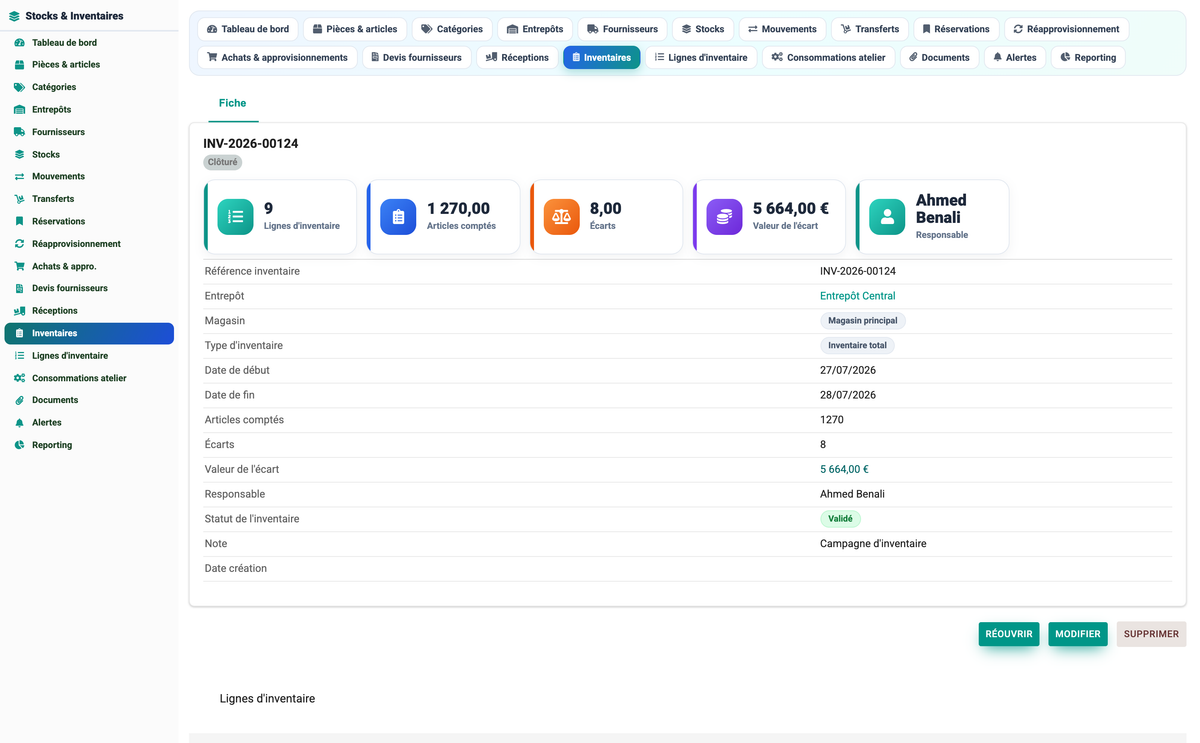Viewport: 1200px width, 743px height.
Task: Click the INV-2026-00124 heading
Action: pyautogui.click(x=251, y=144)
